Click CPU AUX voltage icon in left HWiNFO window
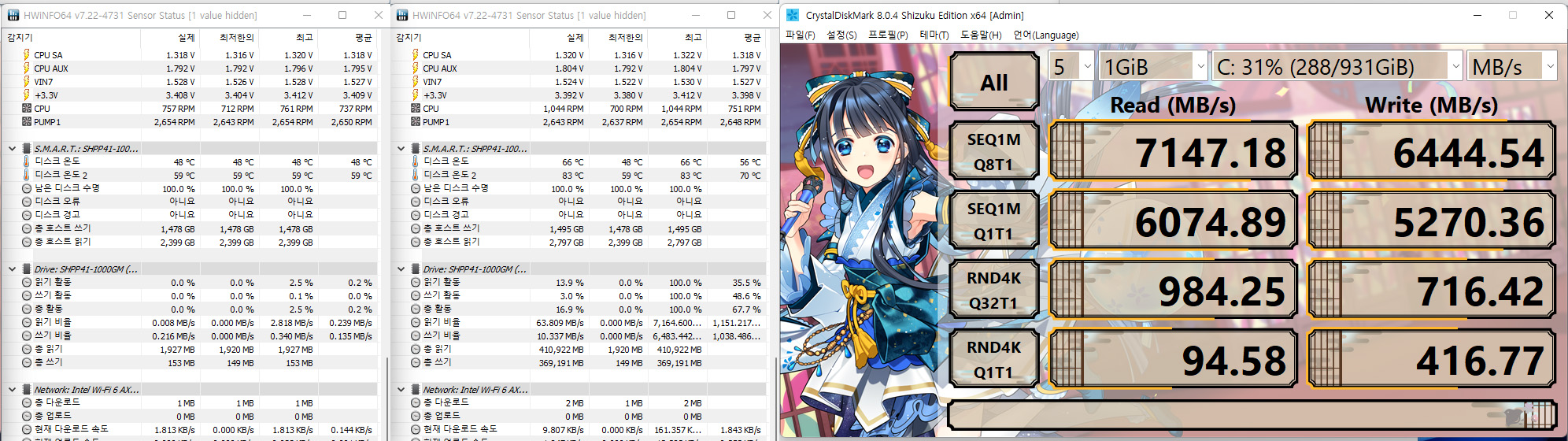Image resolution: width=1568 pixels, height=441 pixels. point(26,69)
